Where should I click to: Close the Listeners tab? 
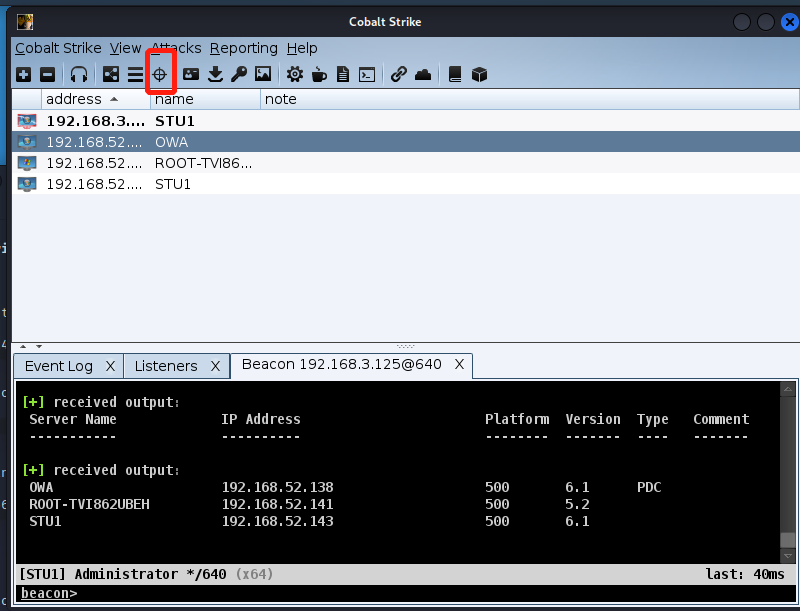coord(215,366)
